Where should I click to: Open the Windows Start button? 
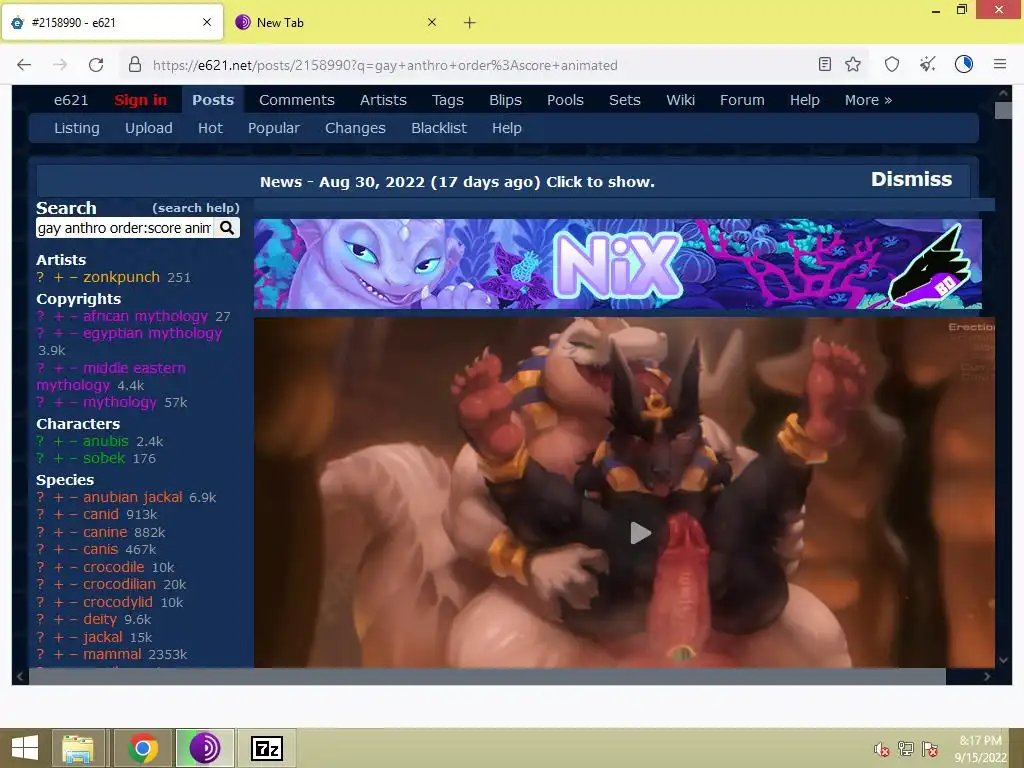point(24,748)
